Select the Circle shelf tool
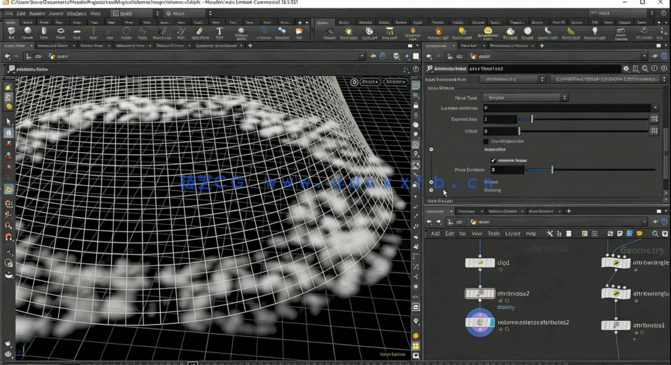This screenshot has height=365, width=671. 126,33
